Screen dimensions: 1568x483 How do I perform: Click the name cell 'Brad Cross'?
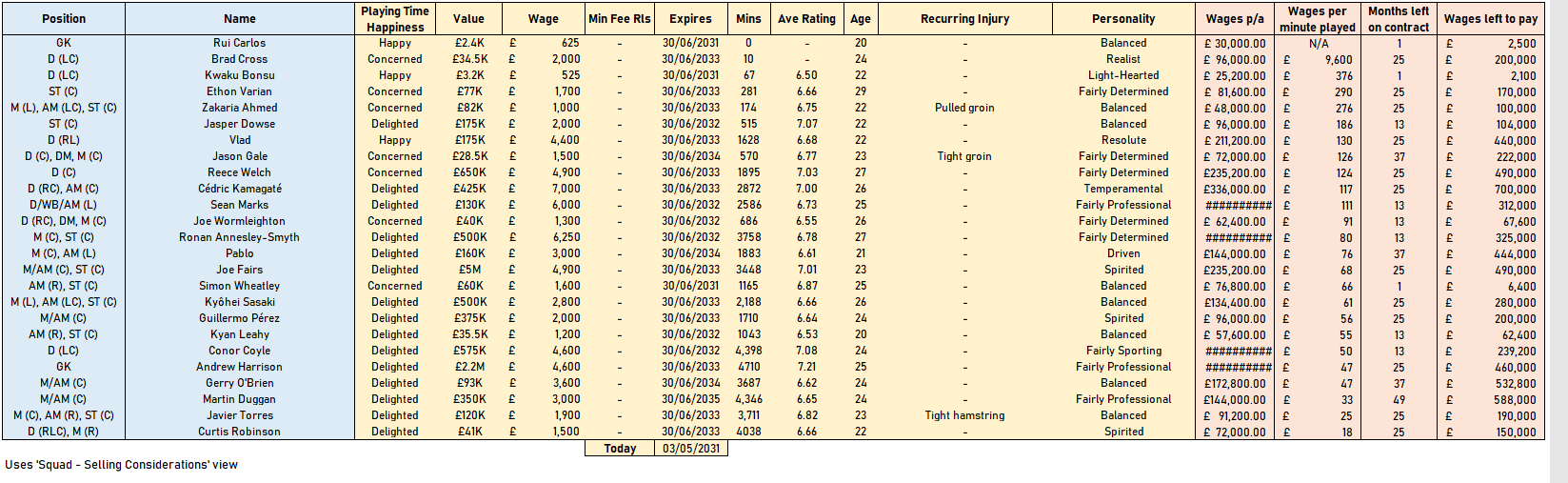pyautogui.click(x=240, y=59)
